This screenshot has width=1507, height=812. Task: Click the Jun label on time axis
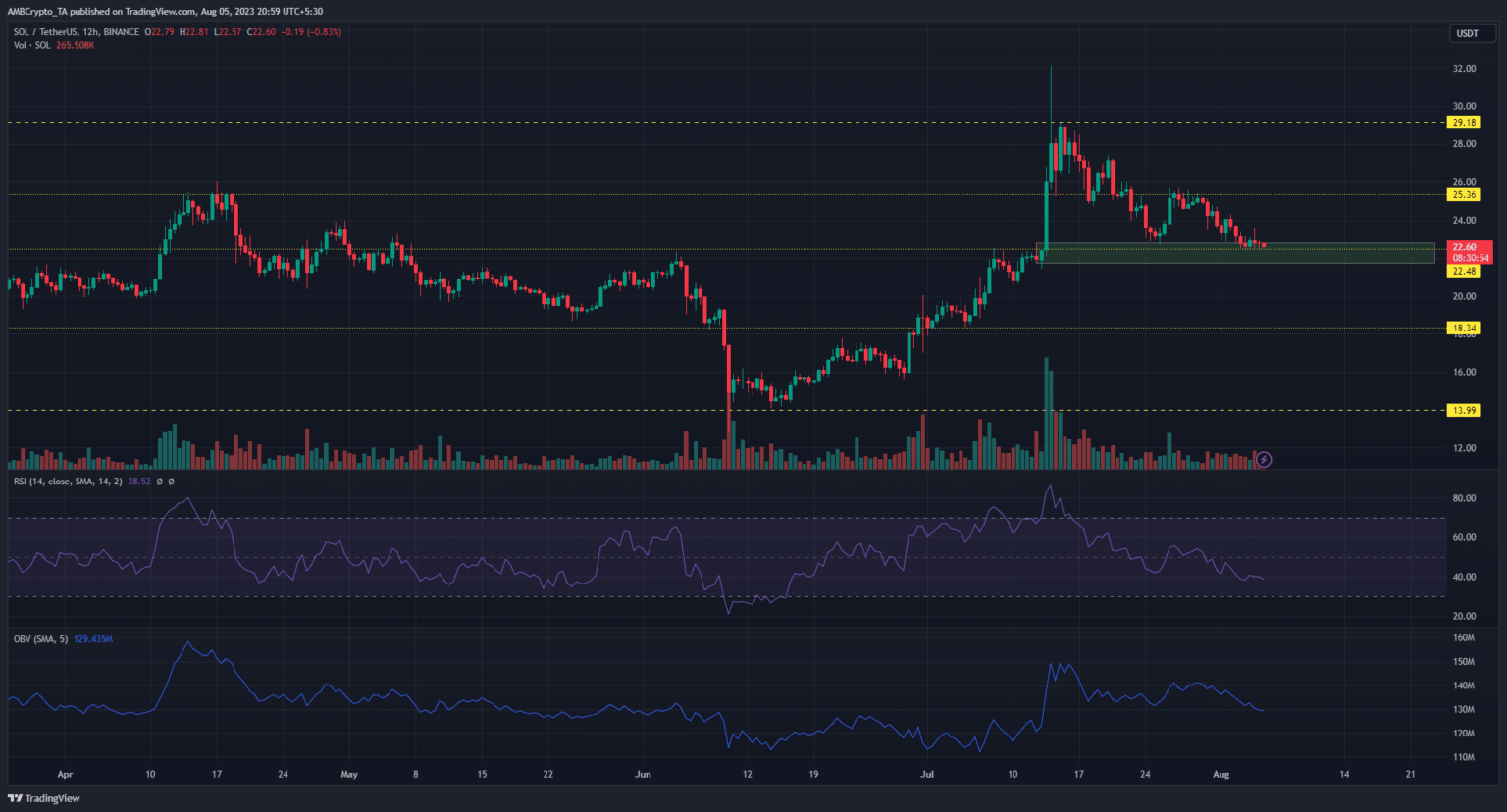pyautogui.click(x=643, y=774)
